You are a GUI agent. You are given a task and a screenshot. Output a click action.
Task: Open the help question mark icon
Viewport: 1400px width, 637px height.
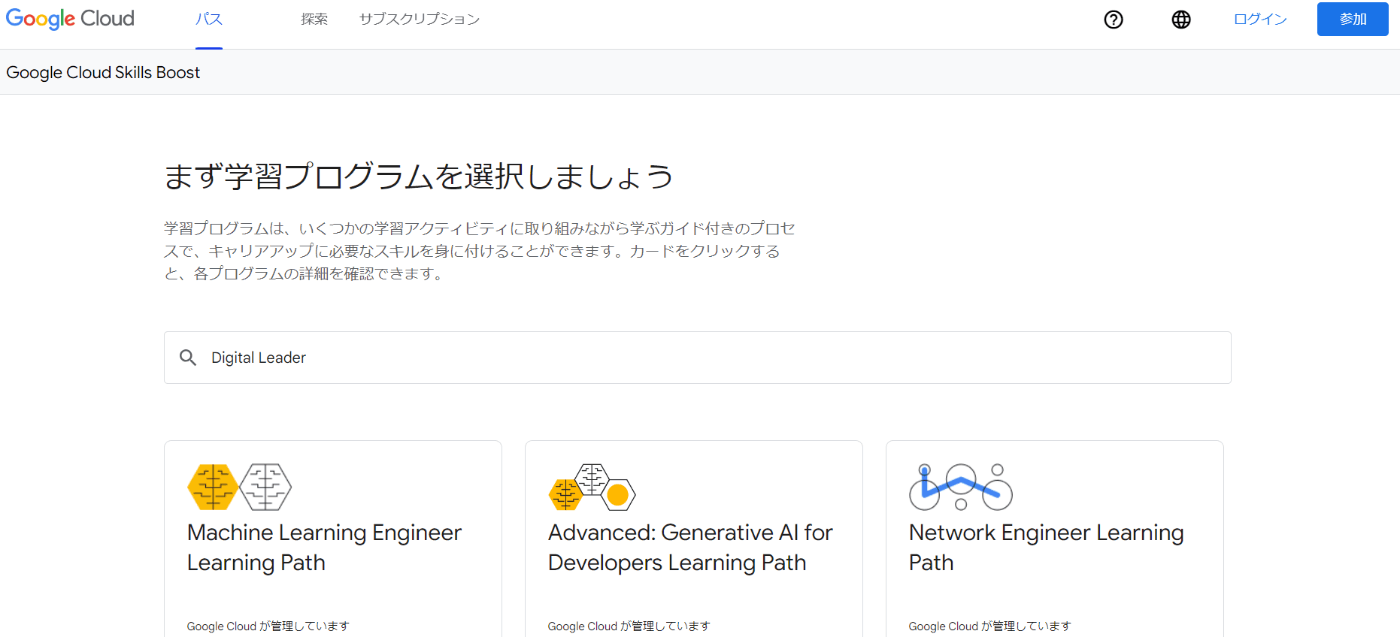1113,19
